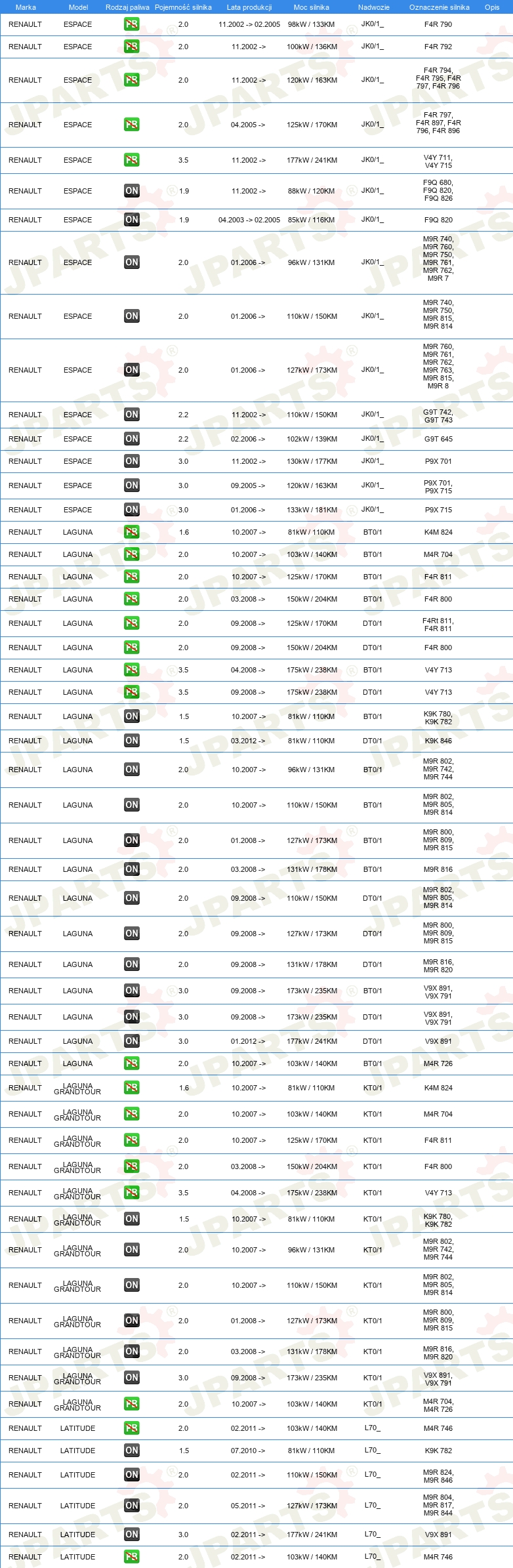The image size is (513, 1568).
Task: Select the Moc silnika column header
Action: point(312,7)
